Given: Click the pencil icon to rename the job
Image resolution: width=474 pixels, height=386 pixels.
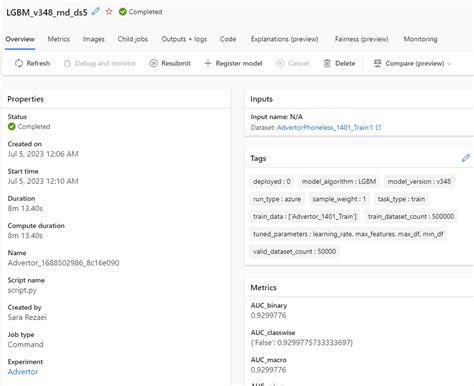Looking at the screenshot, I should [x=96, y=11].
